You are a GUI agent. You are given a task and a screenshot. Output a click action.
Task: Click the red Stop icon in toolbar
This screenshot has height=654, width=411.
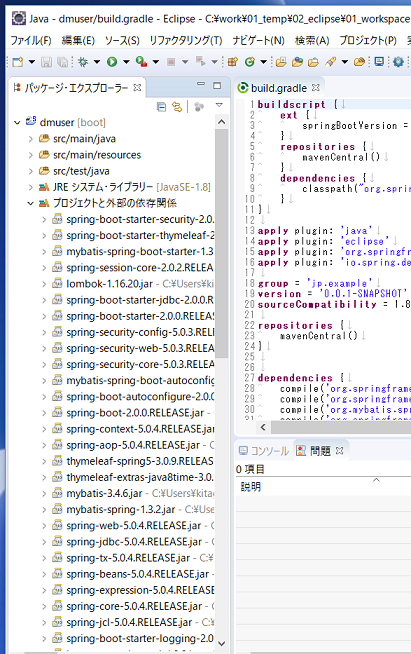click(171, 62)
